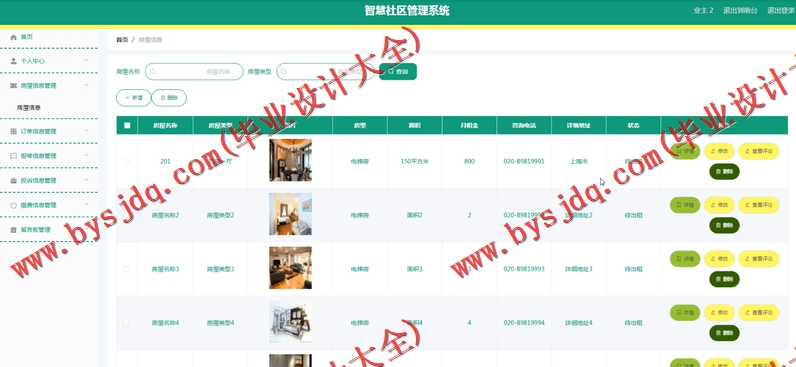Click the 详细地址4 cell

pyautogui.click(x=579, y=323)
